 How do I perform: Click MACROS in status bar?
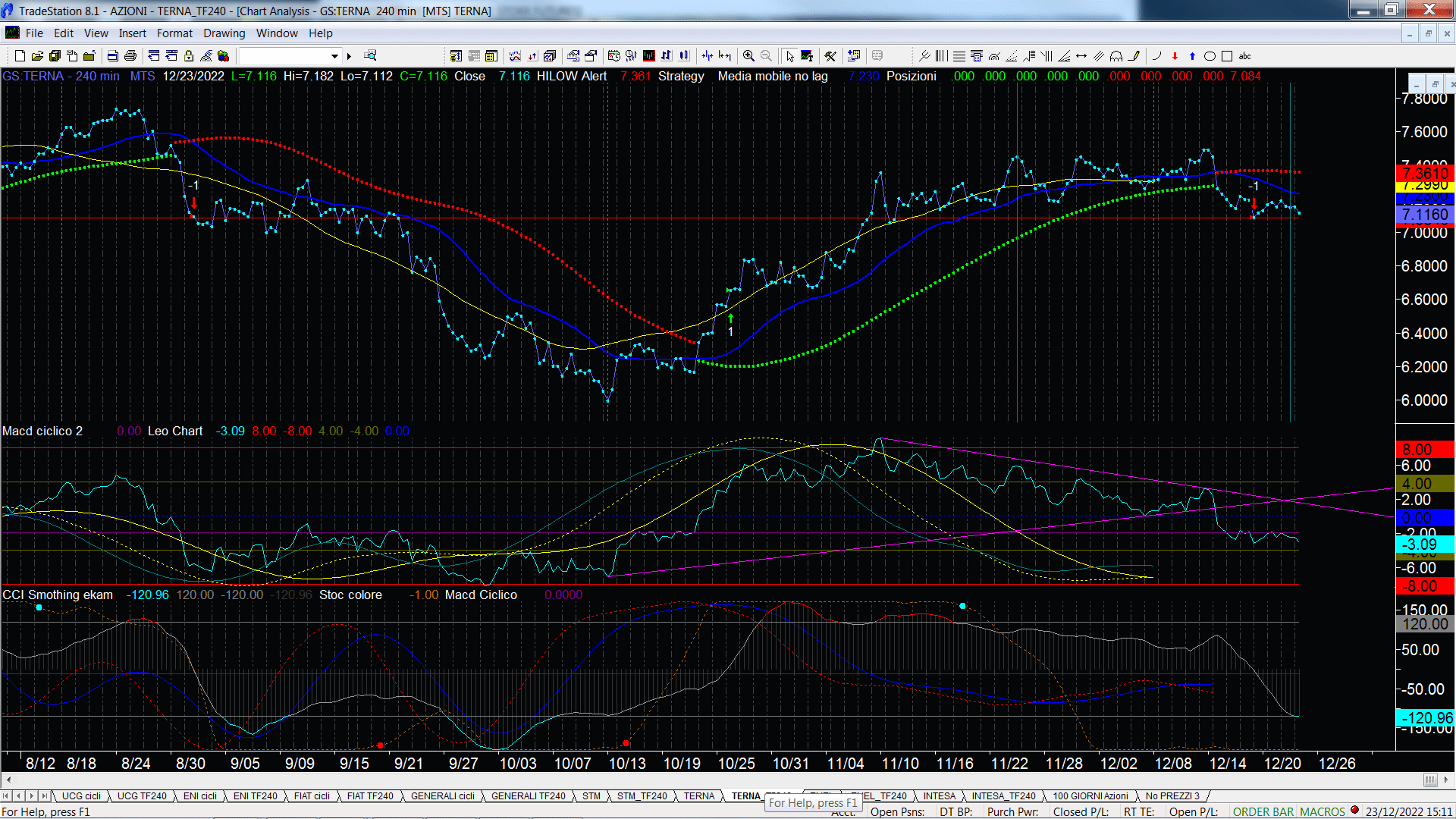click(1323, 812)
